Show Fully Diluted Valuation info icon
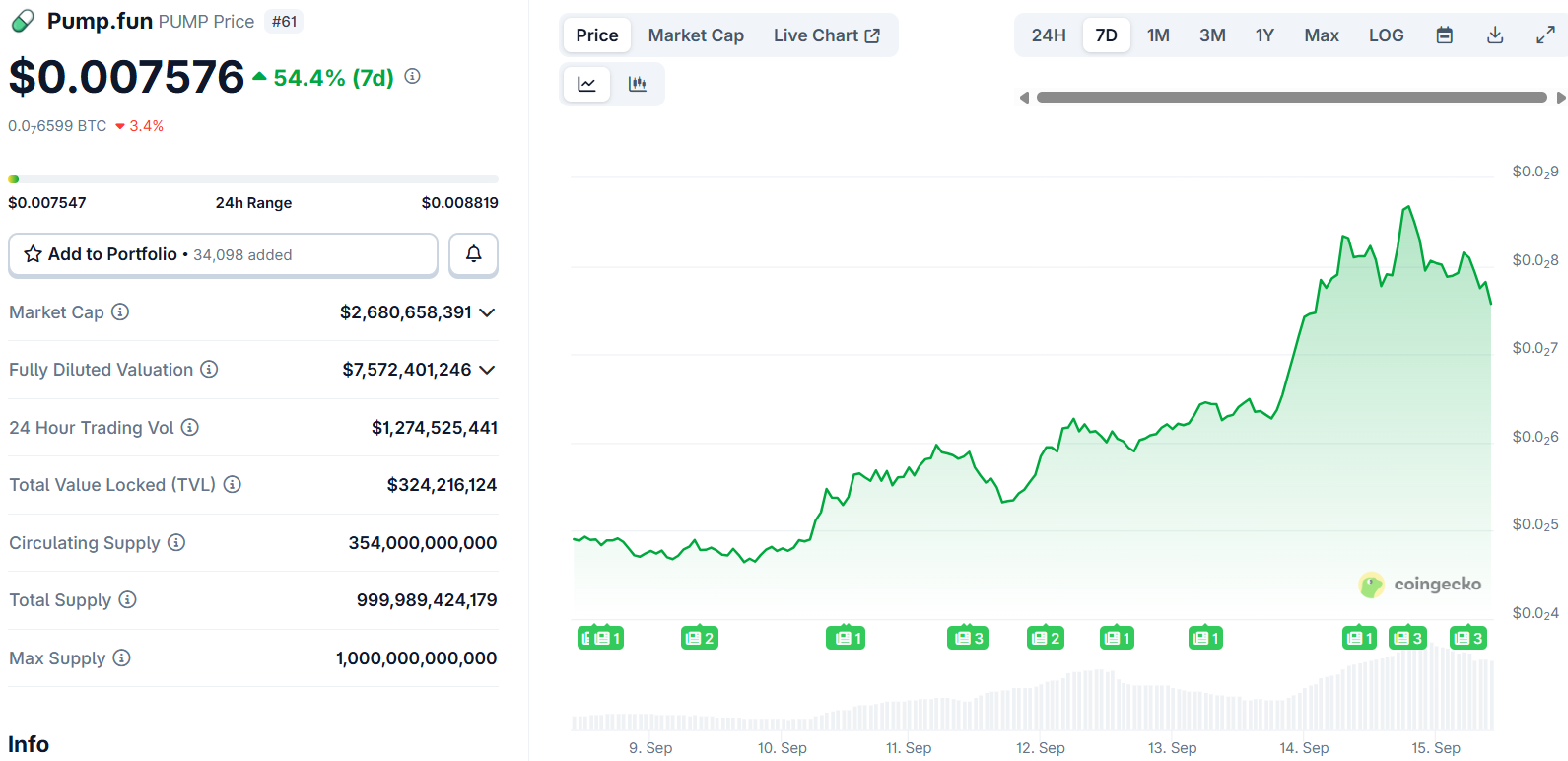Viewport: 1568px width, 761px height. point(209,369)
